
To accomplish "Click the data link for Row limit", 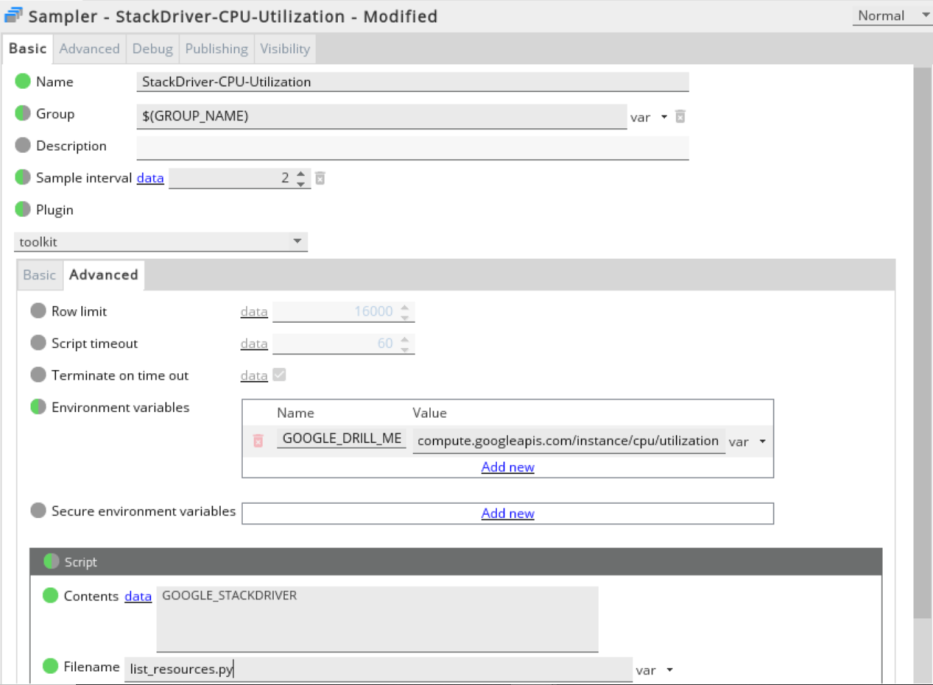I will click(253, 311).
